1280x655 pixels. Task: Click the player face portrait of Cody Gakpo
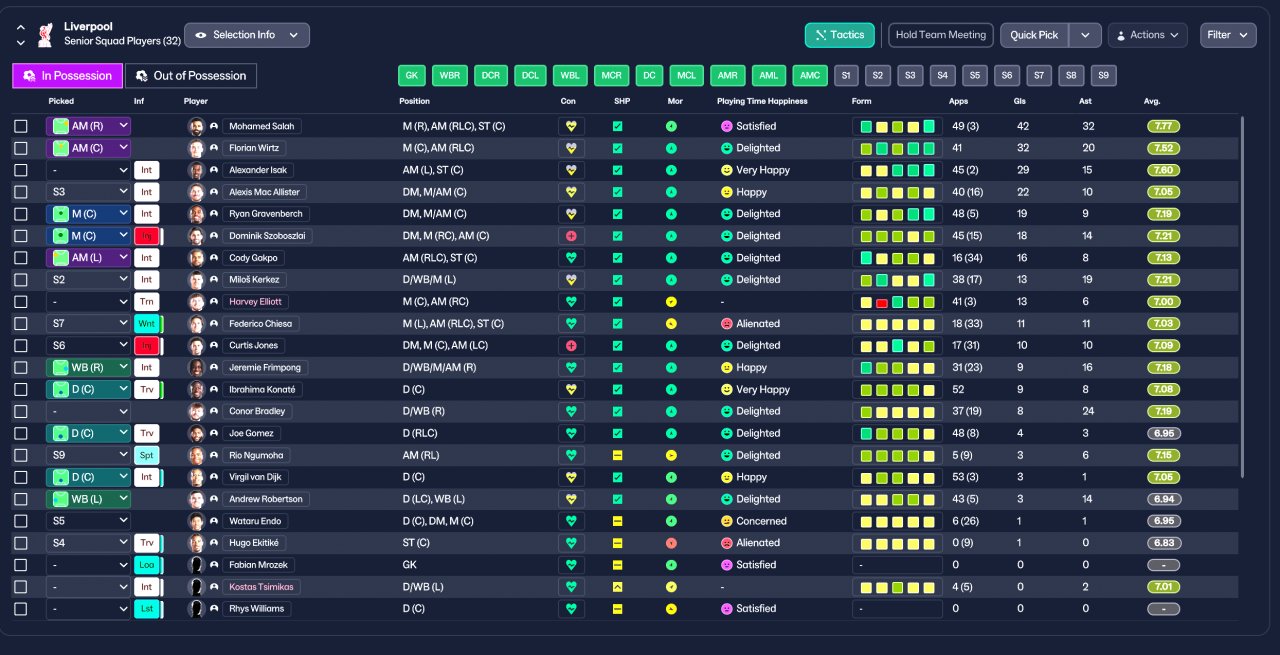point(196,258)
